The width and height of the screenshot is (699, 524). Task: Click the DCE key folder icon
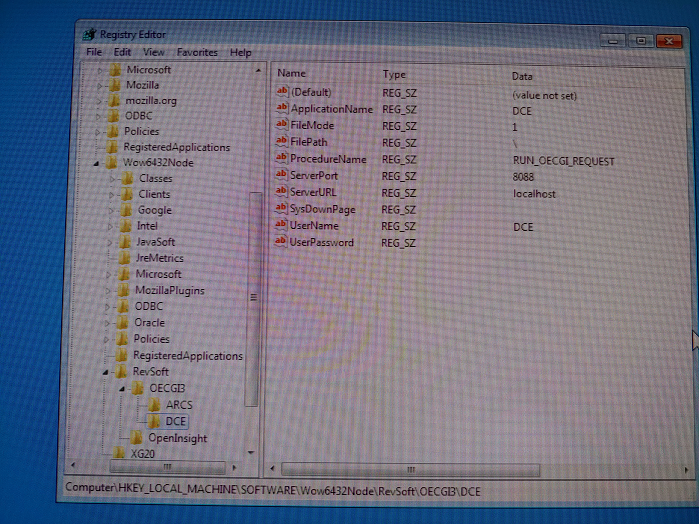coord(154,421)
